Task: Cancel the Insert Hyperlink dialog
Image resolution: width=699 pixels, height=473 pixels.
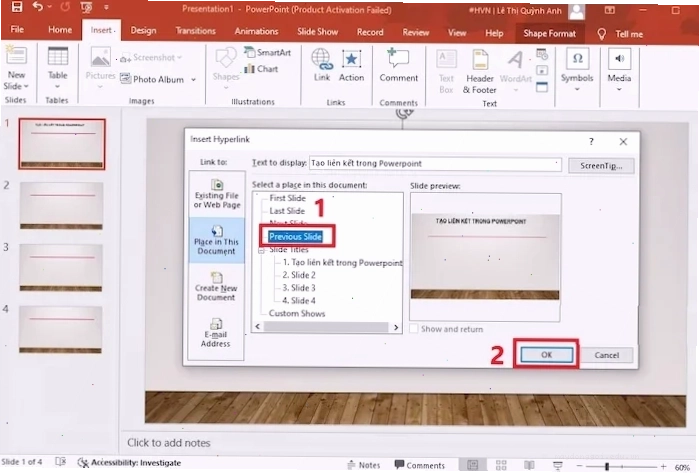Action: tap(607, 355)
